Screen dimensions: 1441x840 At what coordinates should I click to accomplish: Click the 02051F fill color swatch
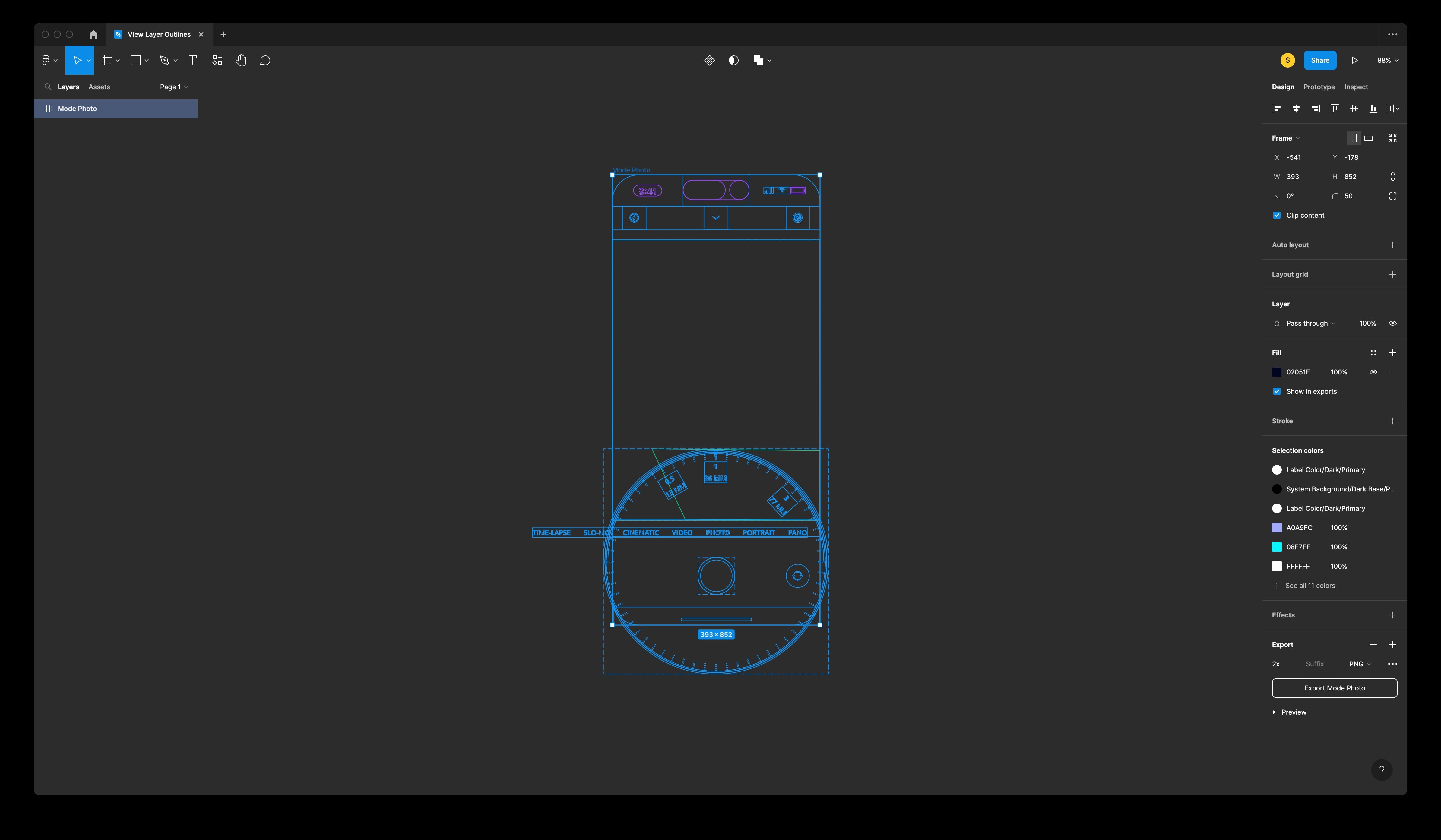tap(1276, 372)
